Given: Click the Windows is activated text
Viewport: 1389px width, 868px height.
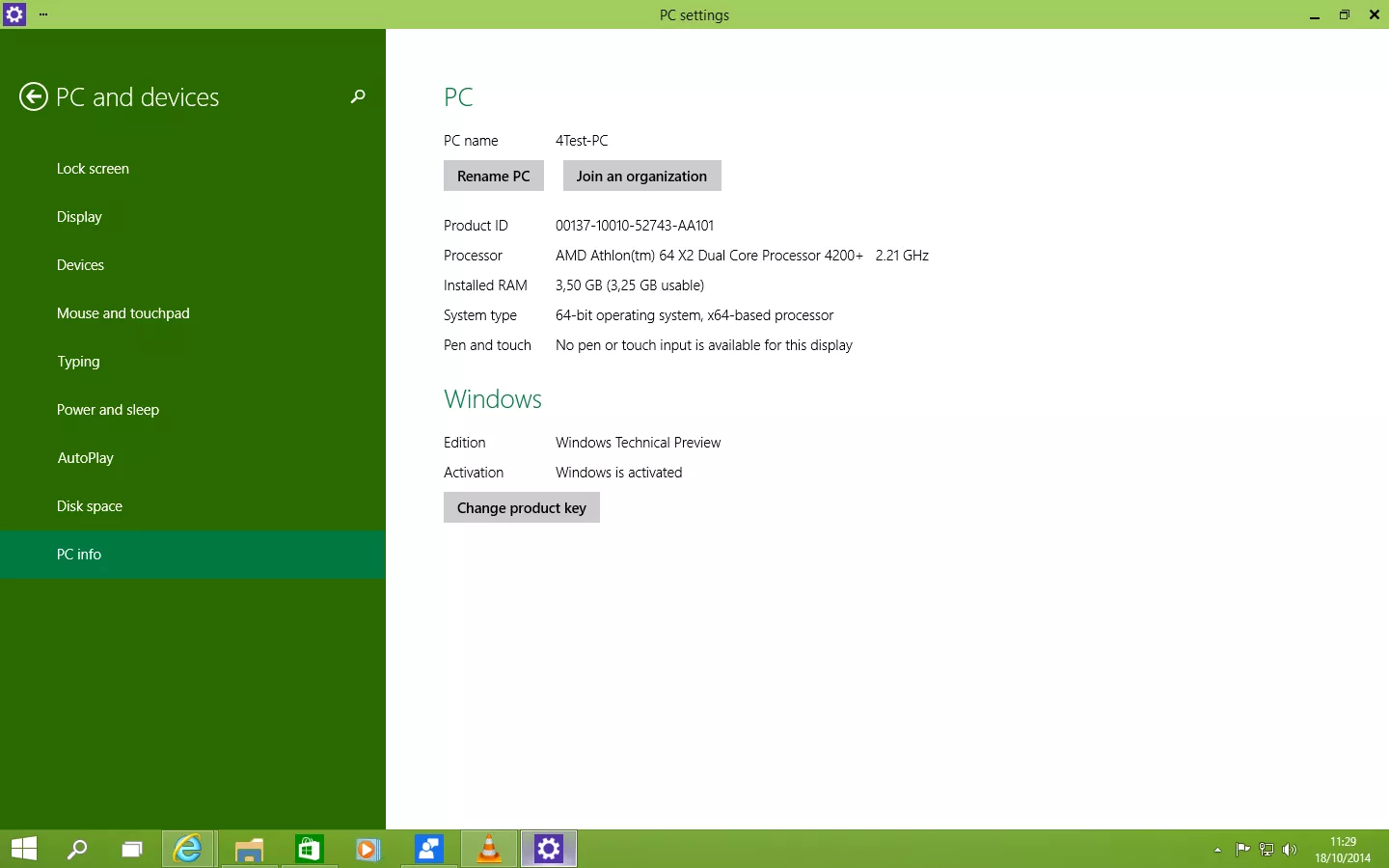Looking at the screenshot, I should point(619,473).
